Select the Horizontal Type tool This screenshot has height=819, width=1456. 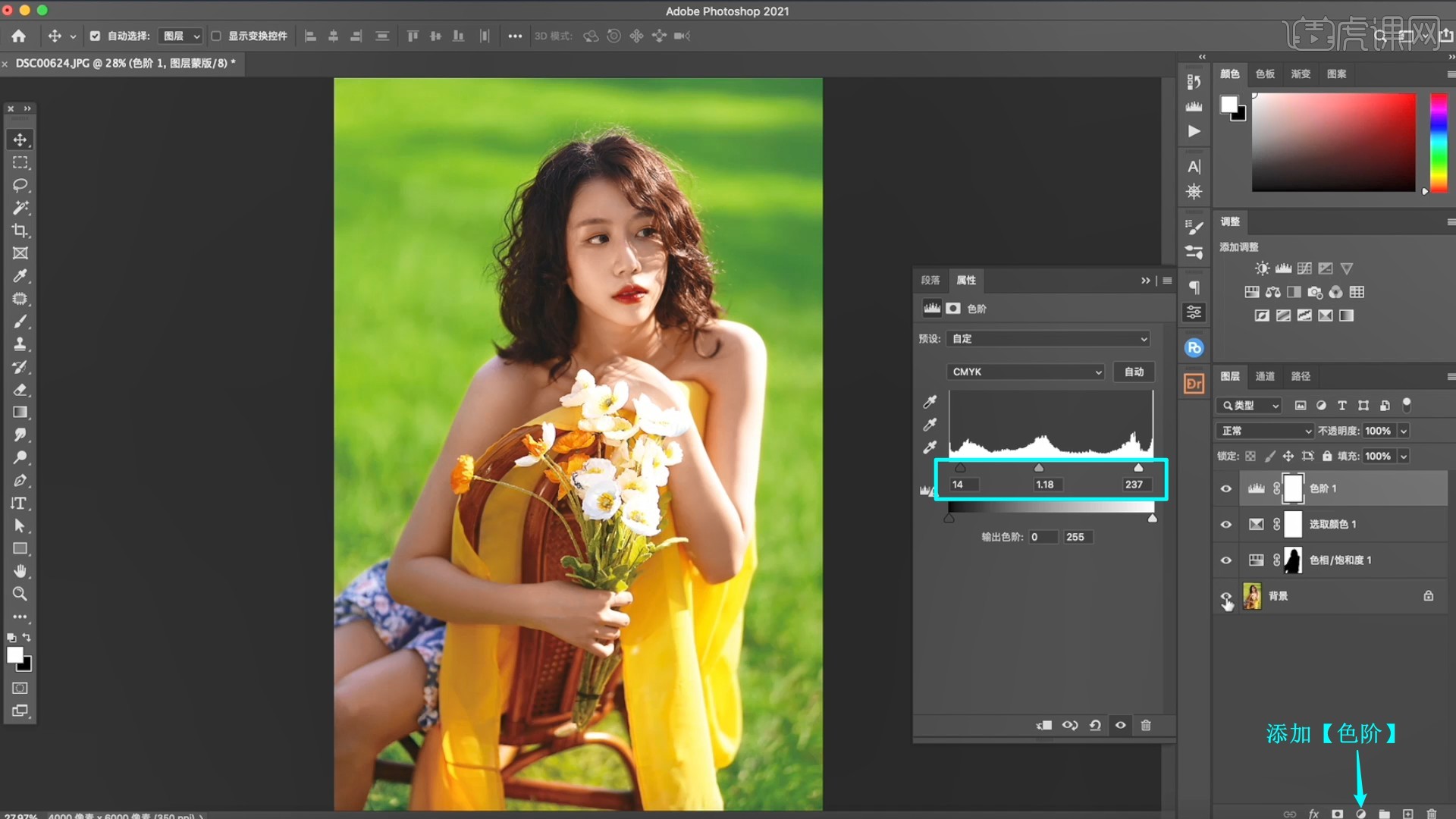(20, 504)
